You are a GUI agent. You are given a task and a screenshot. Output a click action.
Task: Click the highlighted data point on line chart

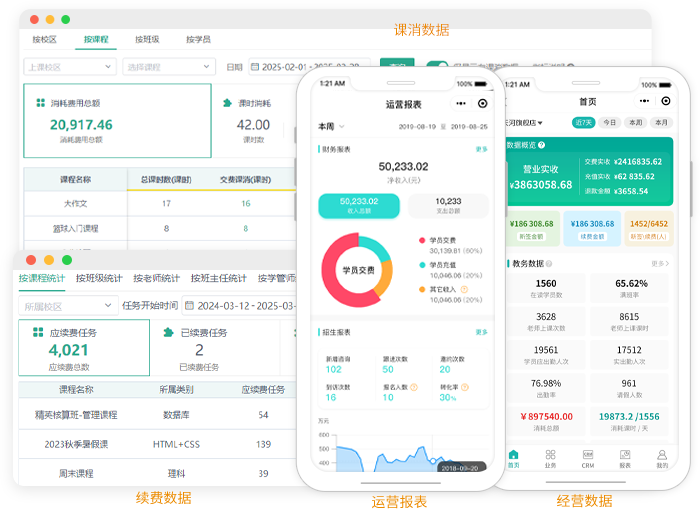(432, 461)
